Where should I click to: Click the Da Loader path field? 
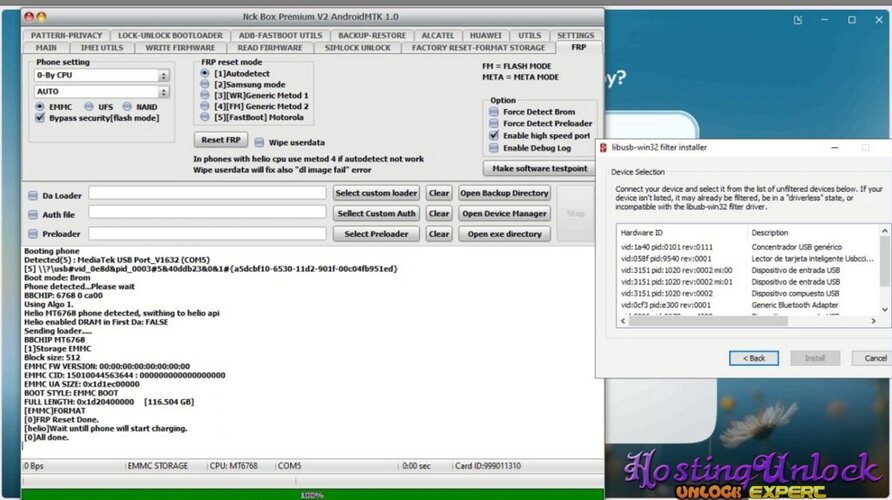(207, 193)
